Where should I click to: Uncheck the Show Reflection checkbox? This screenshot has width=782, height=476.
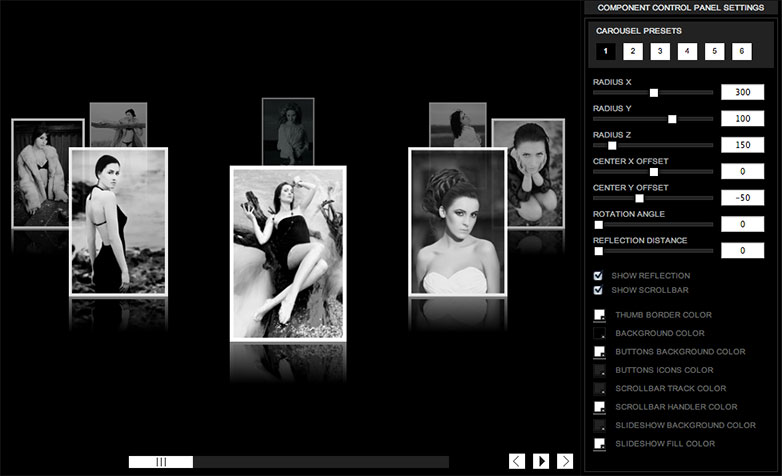point(598,275)
